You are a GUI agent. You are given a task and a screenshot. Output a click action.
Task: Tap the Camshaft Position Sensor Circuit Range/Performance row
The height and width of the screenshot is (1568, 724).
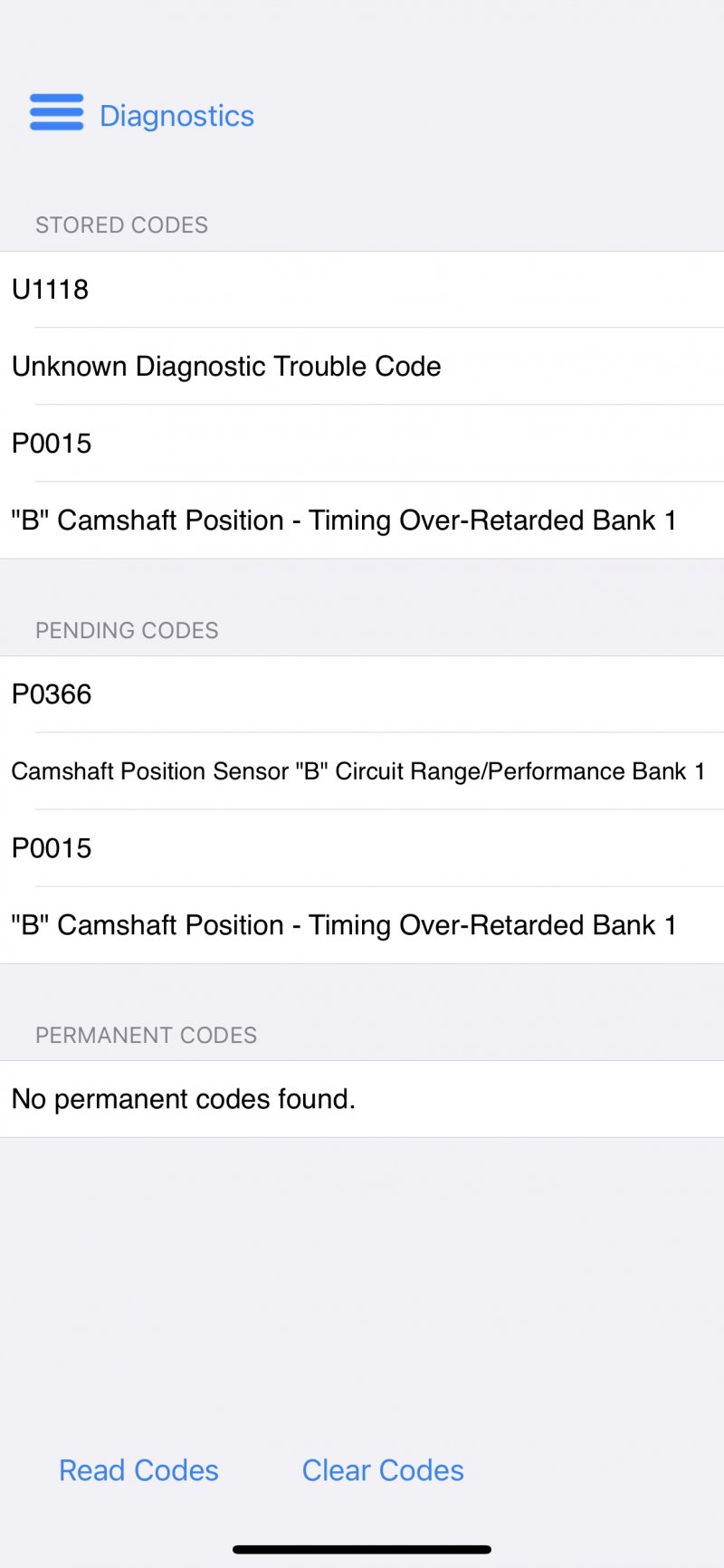[357, 771]
